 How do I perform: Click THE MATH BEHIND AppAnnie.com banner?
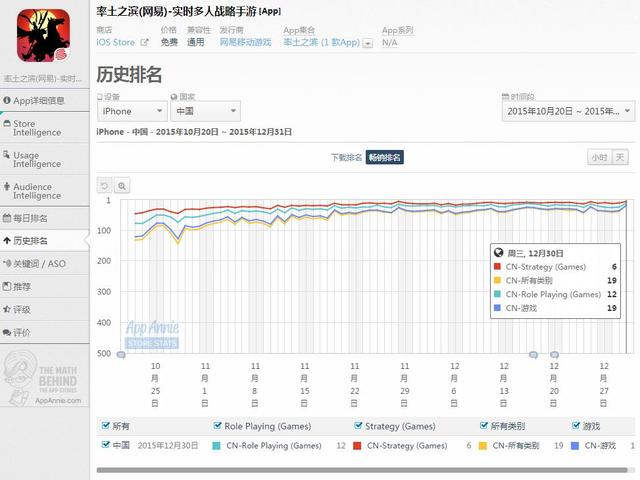(43, 378)
